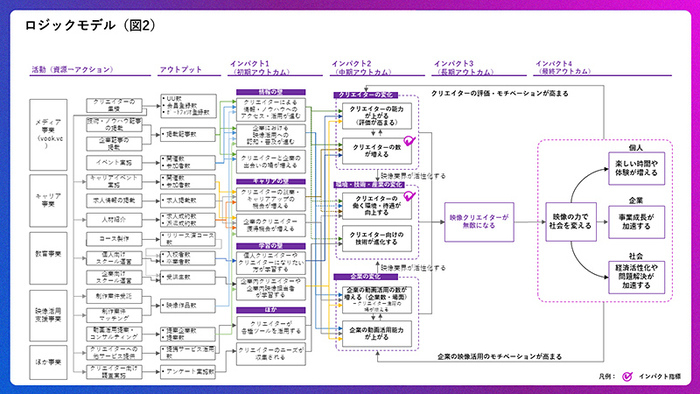Select the メディア事業 (vook.vc) box
The image size is (700, 394).
point(48,135)
